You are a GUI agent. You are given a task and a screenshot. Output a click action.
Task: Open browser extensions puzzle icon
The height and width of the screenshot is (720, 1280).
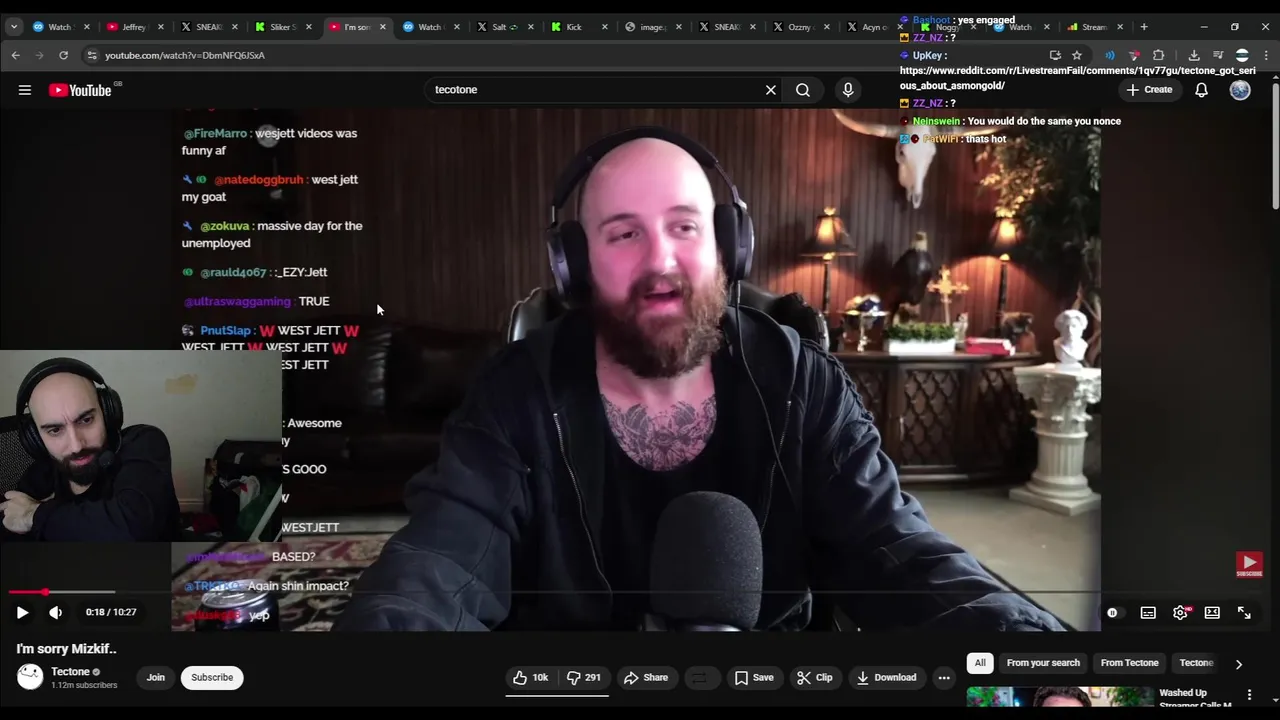[1158, 55]
